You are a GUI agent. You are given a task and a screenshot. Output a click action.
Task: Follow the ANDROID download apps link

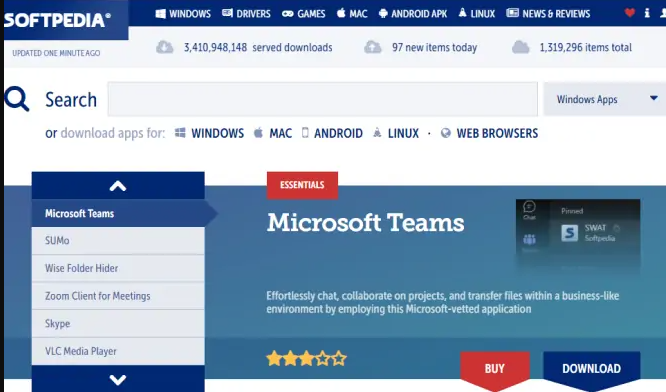pyautogui.click(x=338, y=133)
